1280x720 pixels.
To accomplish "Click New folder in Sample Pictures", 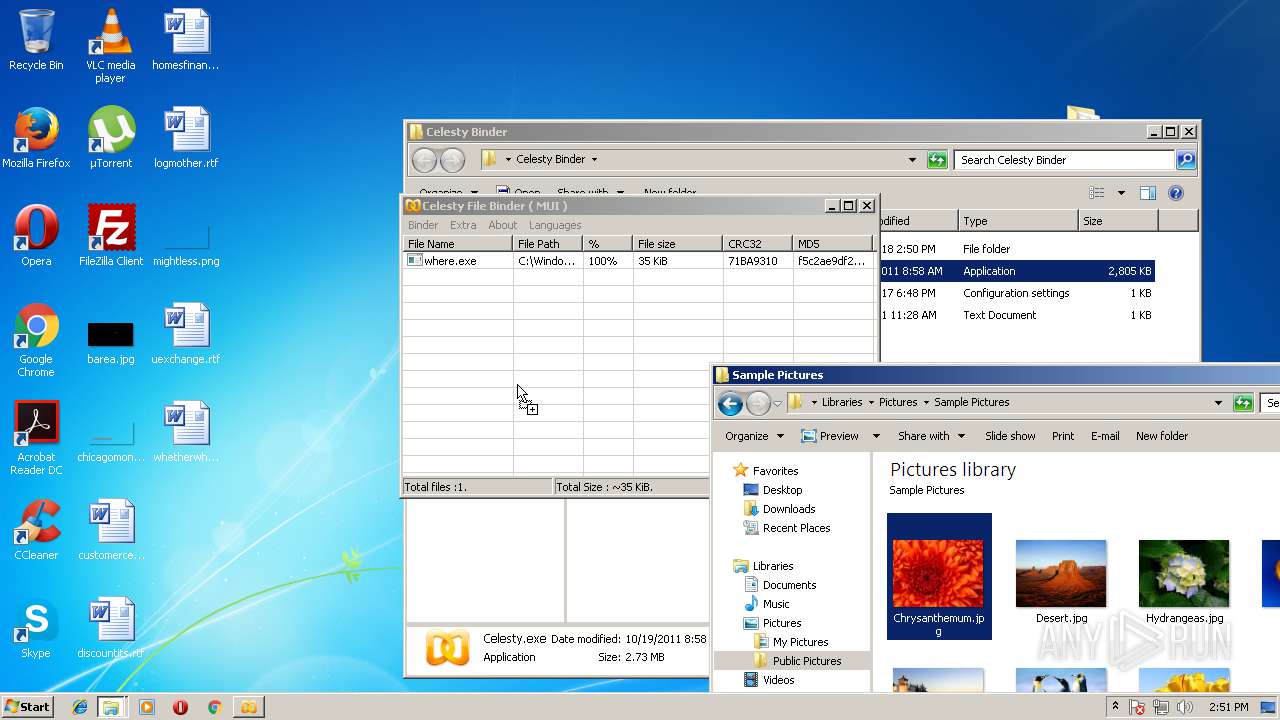I will (1162, 436).
